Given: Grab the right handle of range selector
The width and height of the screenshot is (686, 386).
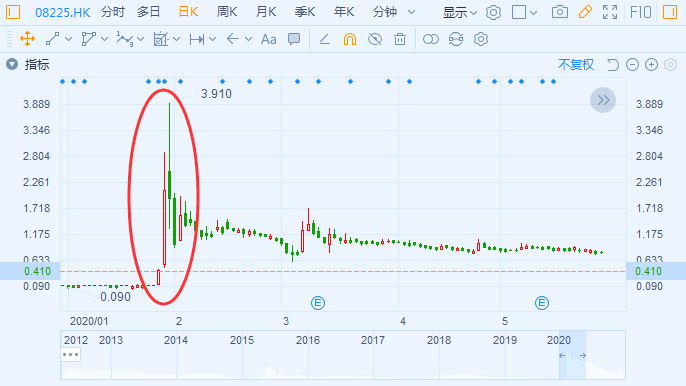Looking at the screenshot, I should 583,355.
